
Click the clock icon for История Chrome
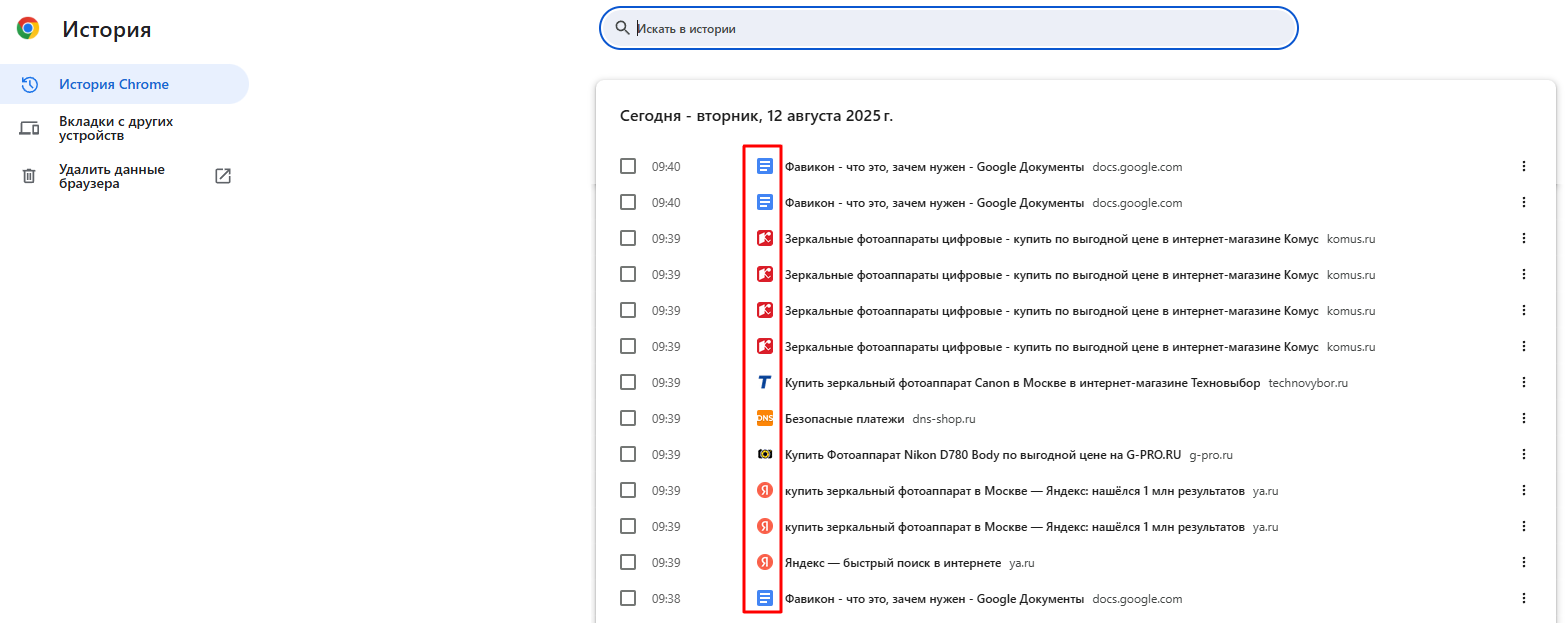coord(29,85)
